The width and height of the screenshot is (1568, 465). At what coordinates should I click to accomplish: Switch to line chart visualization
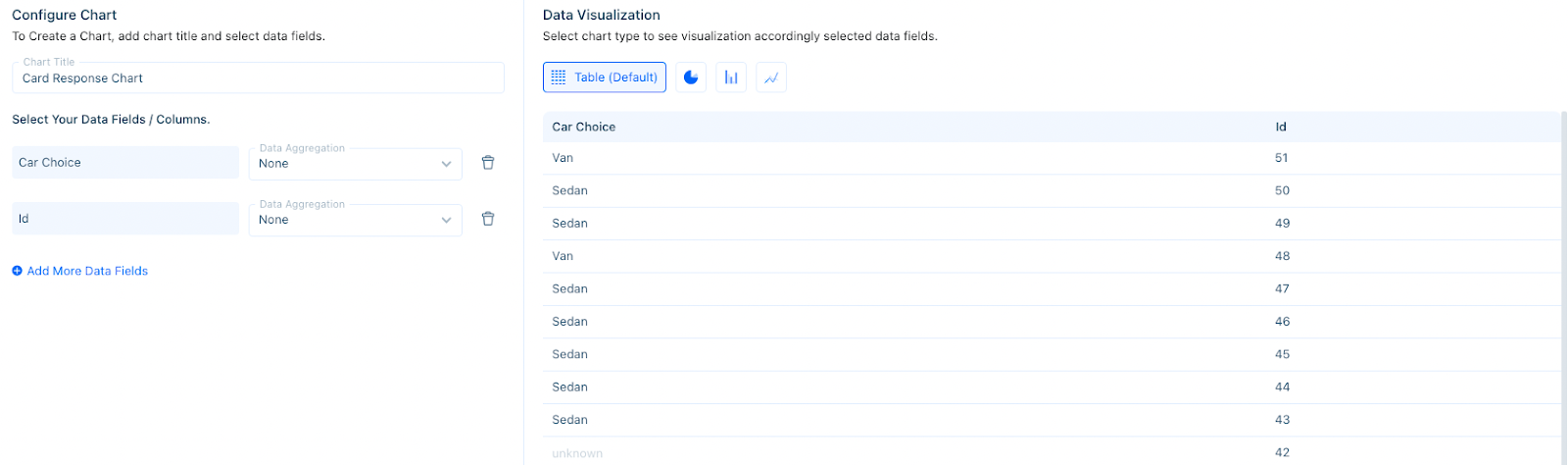771,77
